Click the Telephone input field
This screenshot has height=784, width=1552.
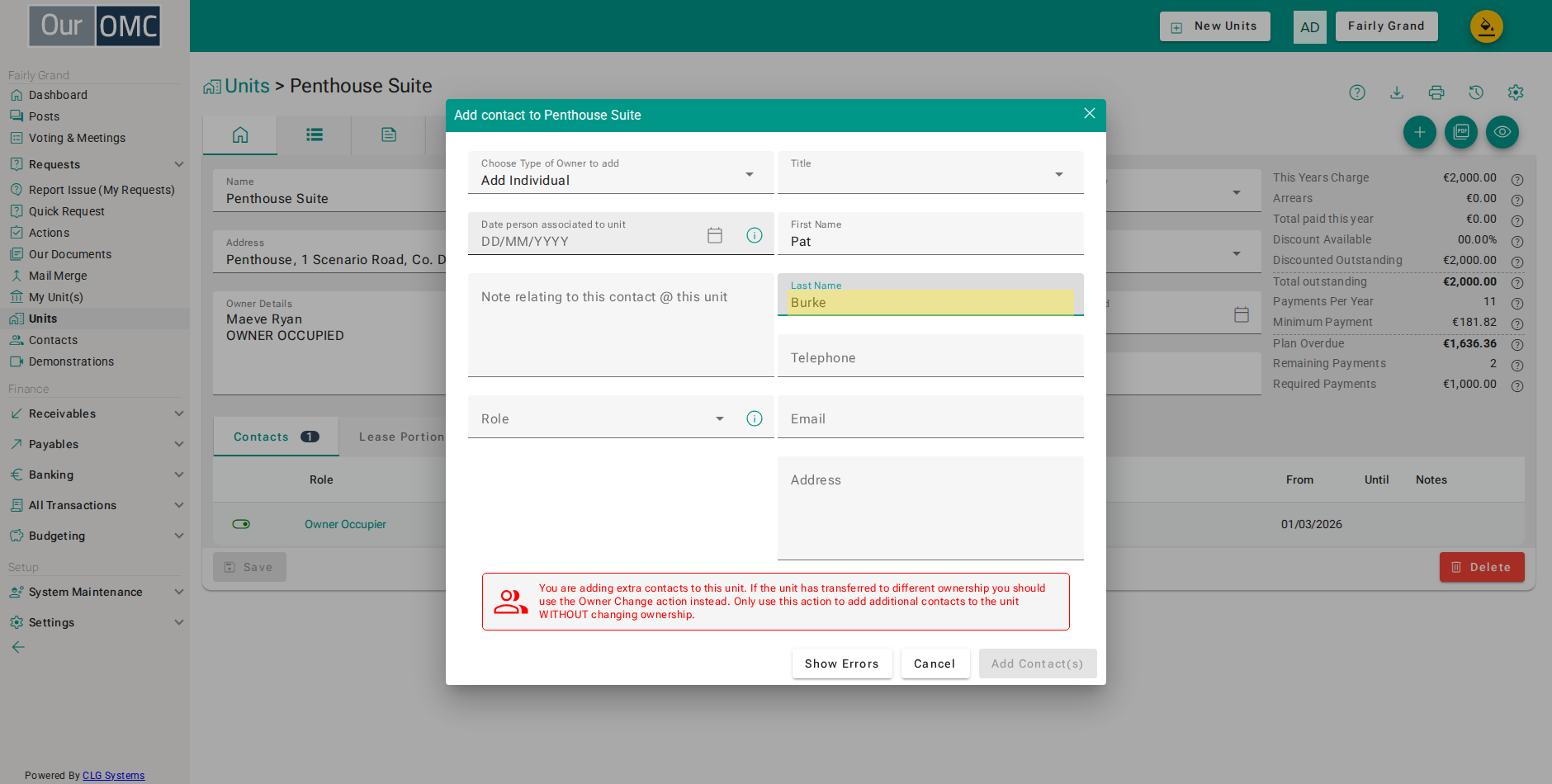(x=930, y=356)
